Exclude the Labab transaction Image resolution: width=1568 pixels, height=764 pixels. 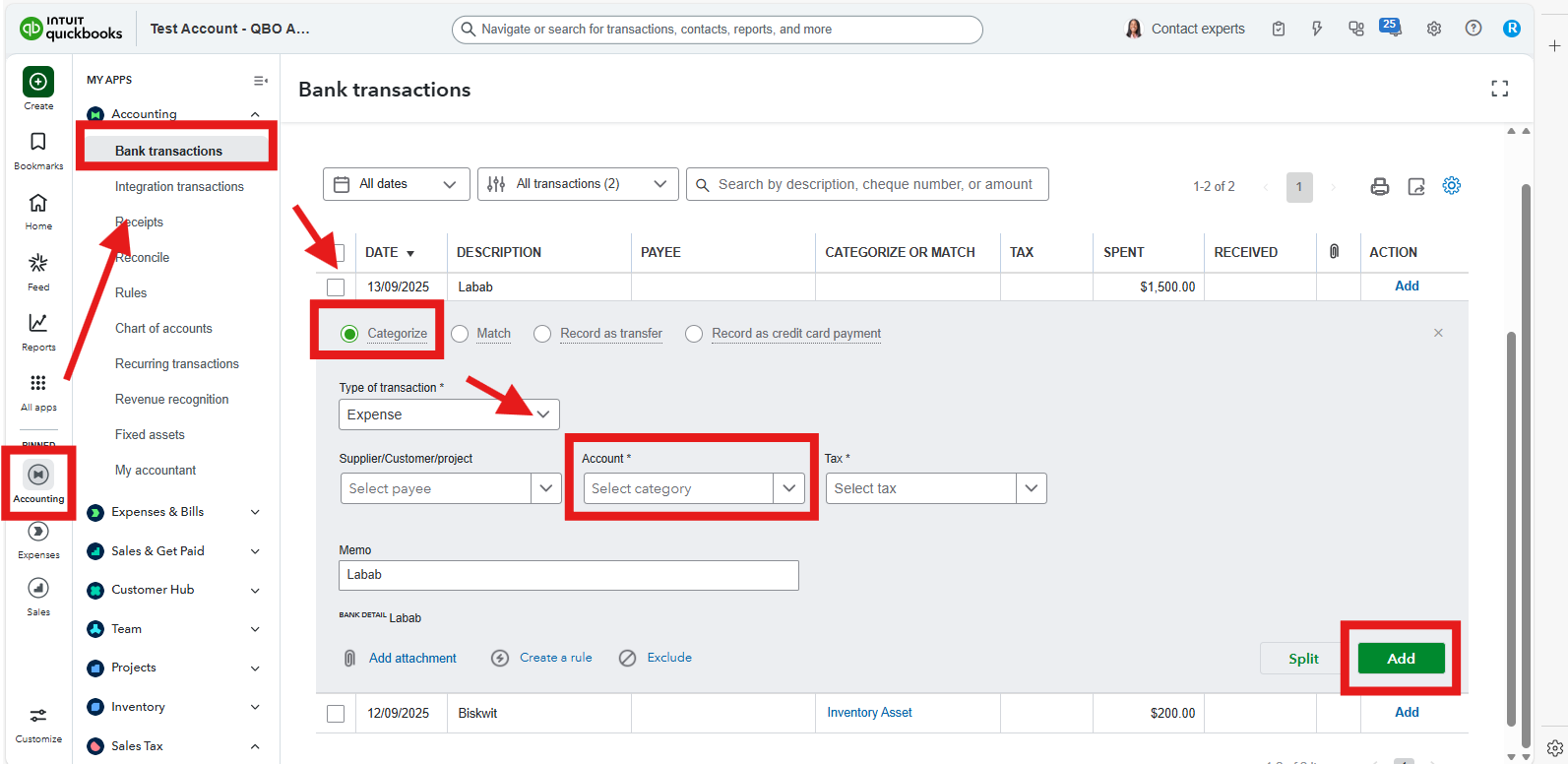pos(669,658)
